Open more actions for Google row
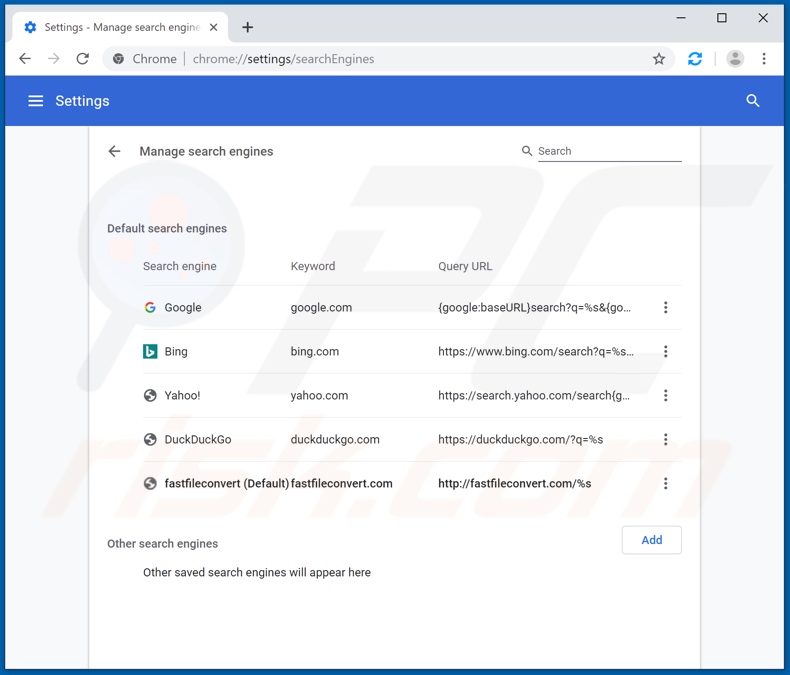790x675 pixels. (666, 307)
